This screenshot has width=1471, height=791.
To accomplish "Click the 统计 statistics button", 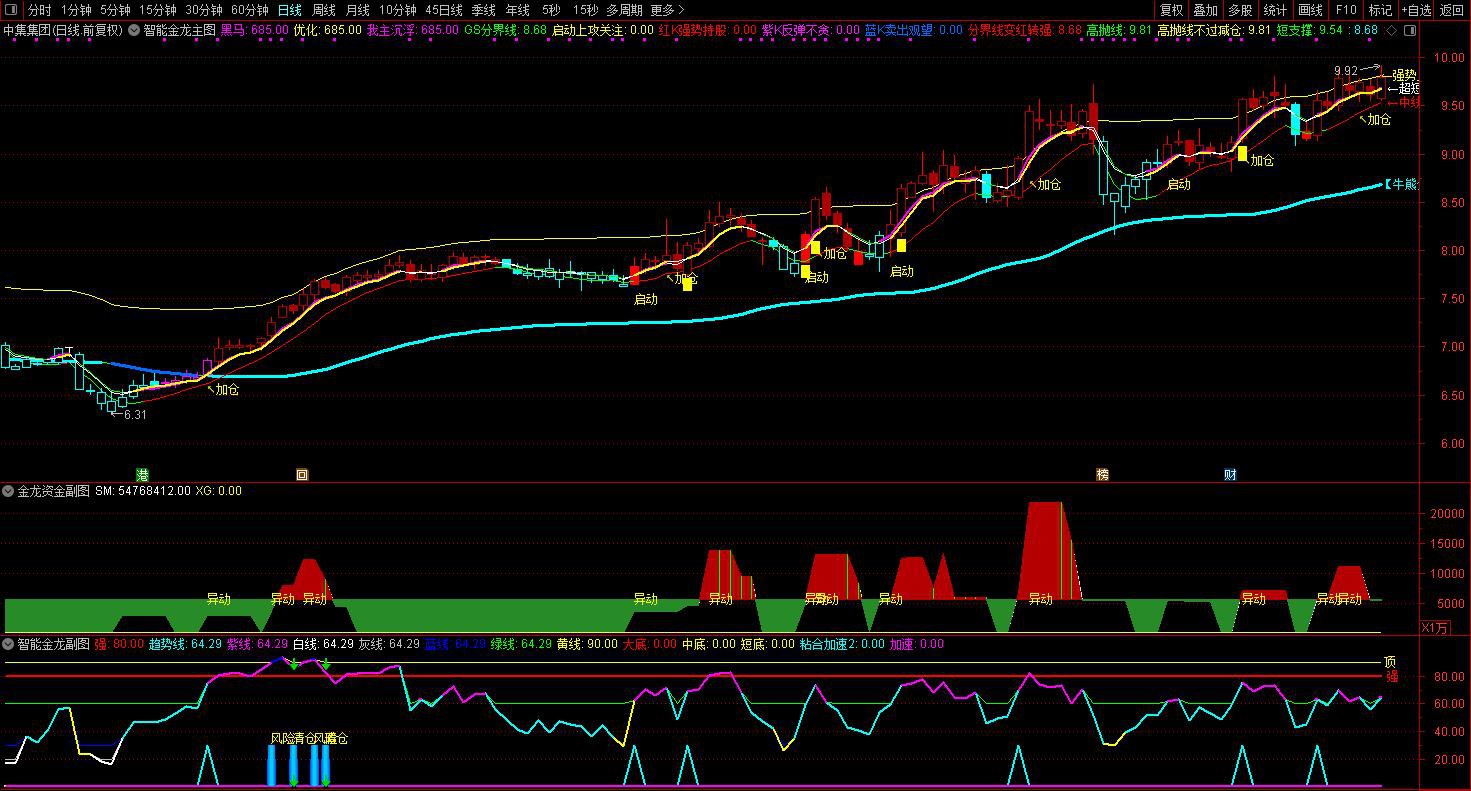I will coord(1275,10).
